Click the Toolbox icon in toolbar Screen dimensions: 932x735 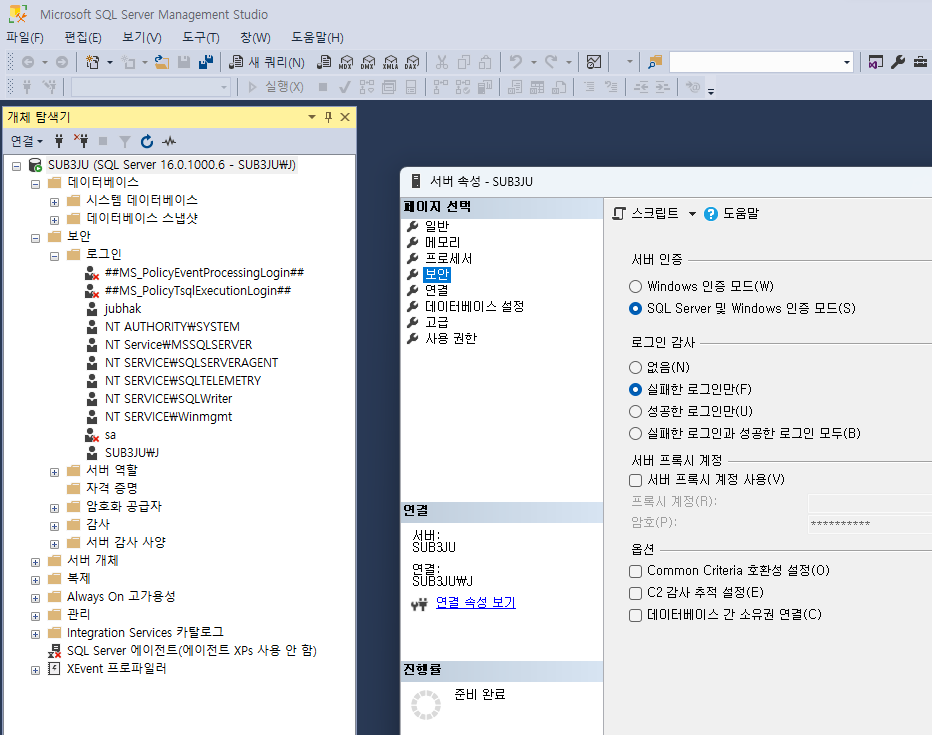(920, 62)
